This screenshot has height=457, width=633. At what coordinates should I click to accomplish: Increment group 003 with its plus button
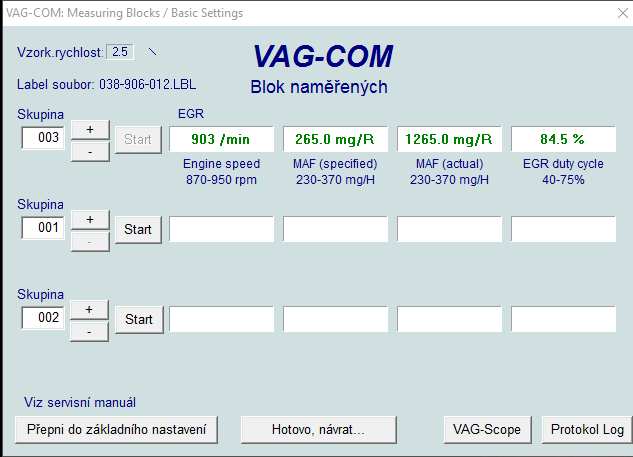point(90,130)
